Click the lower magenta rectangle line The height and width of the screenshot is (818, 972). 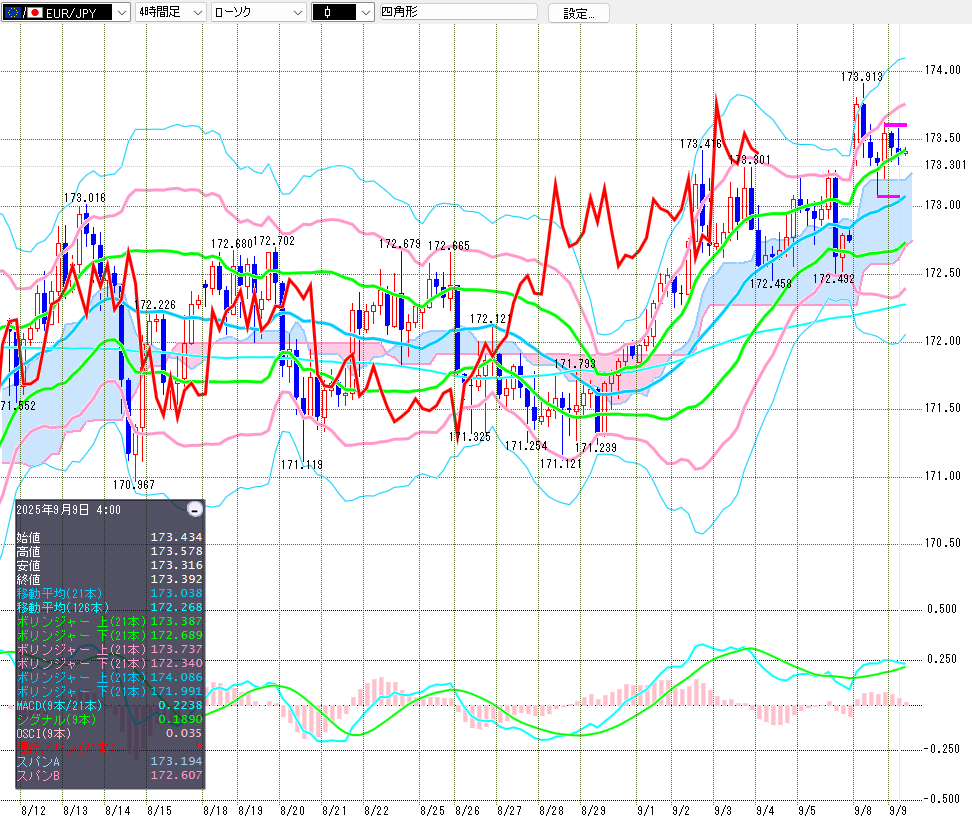click(888, 196)
